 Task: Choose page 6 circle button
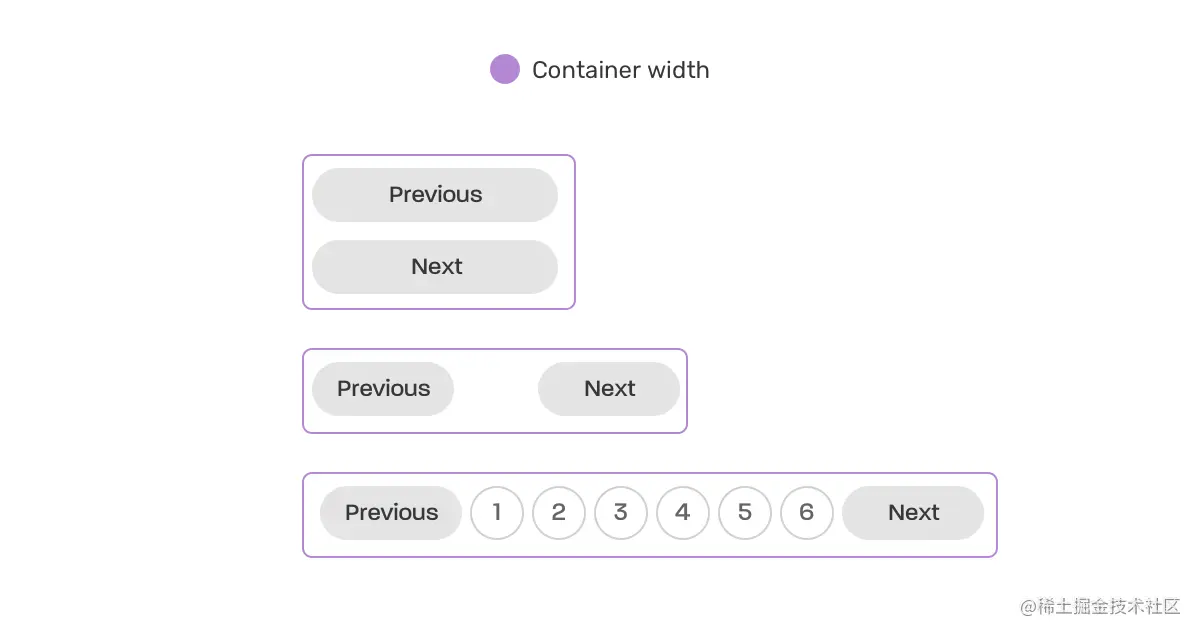click(x=807, y=513)
